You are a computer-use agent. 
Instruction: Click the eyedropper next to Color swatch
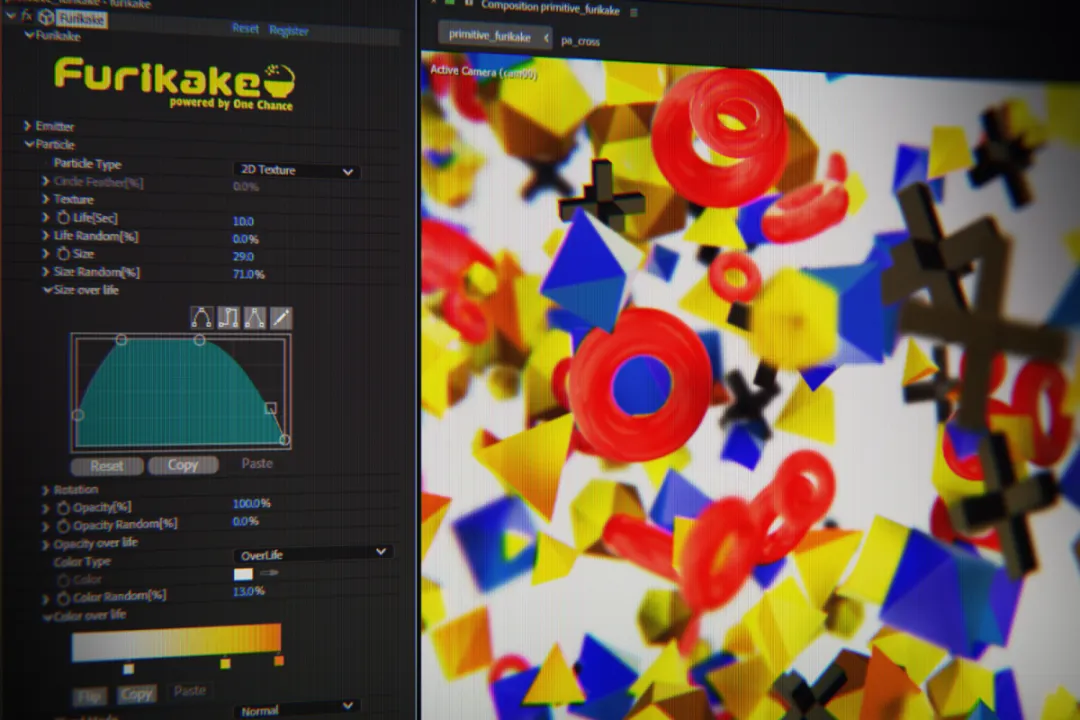(x=269, y=573)
